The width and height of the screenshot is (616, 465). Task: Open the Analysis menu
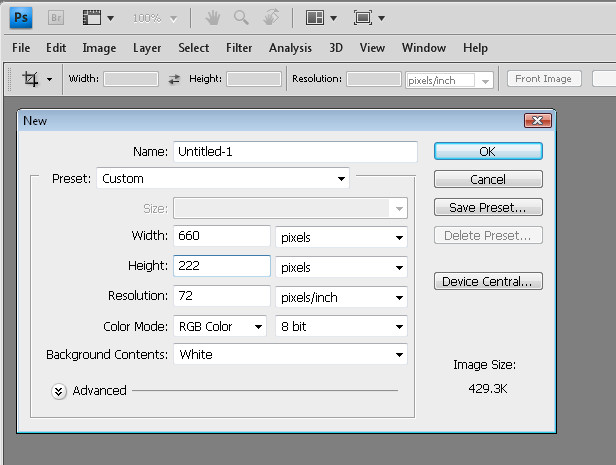point(290,48)
